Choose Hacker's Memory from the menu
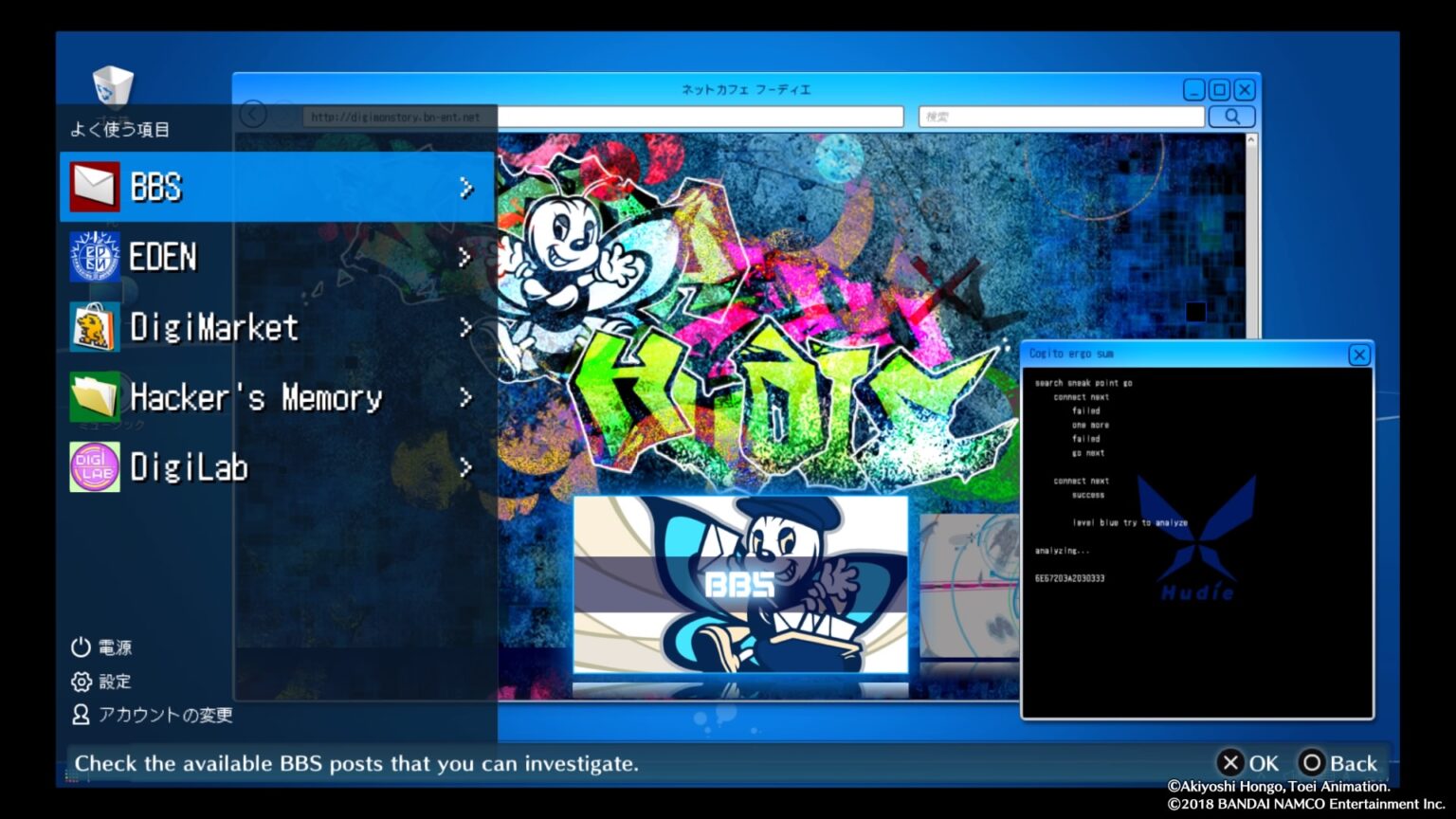Screen dimensions: 1456x819 click(278, 397)
